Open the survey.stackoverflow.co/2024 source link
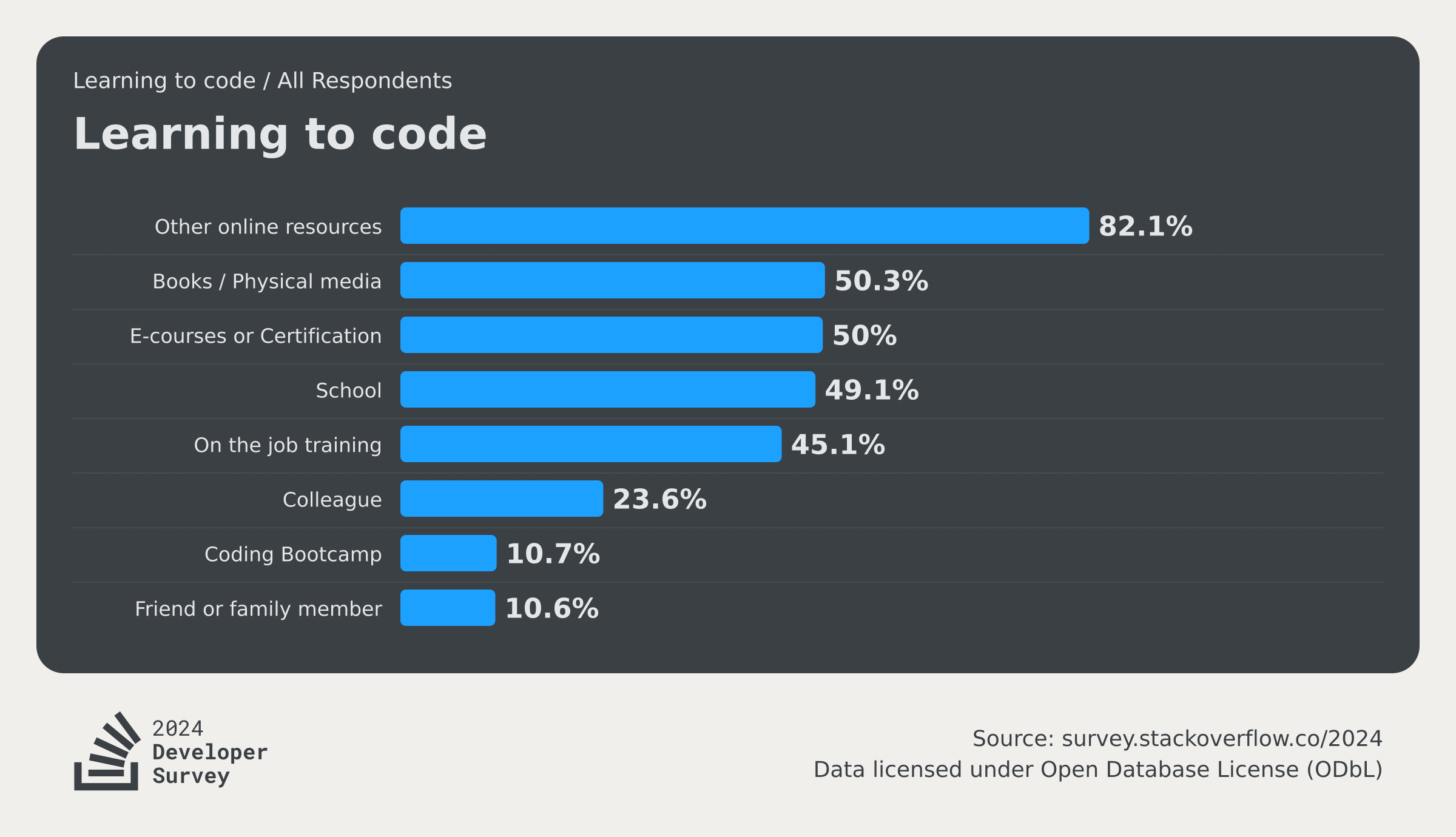 pos(1222,738)
